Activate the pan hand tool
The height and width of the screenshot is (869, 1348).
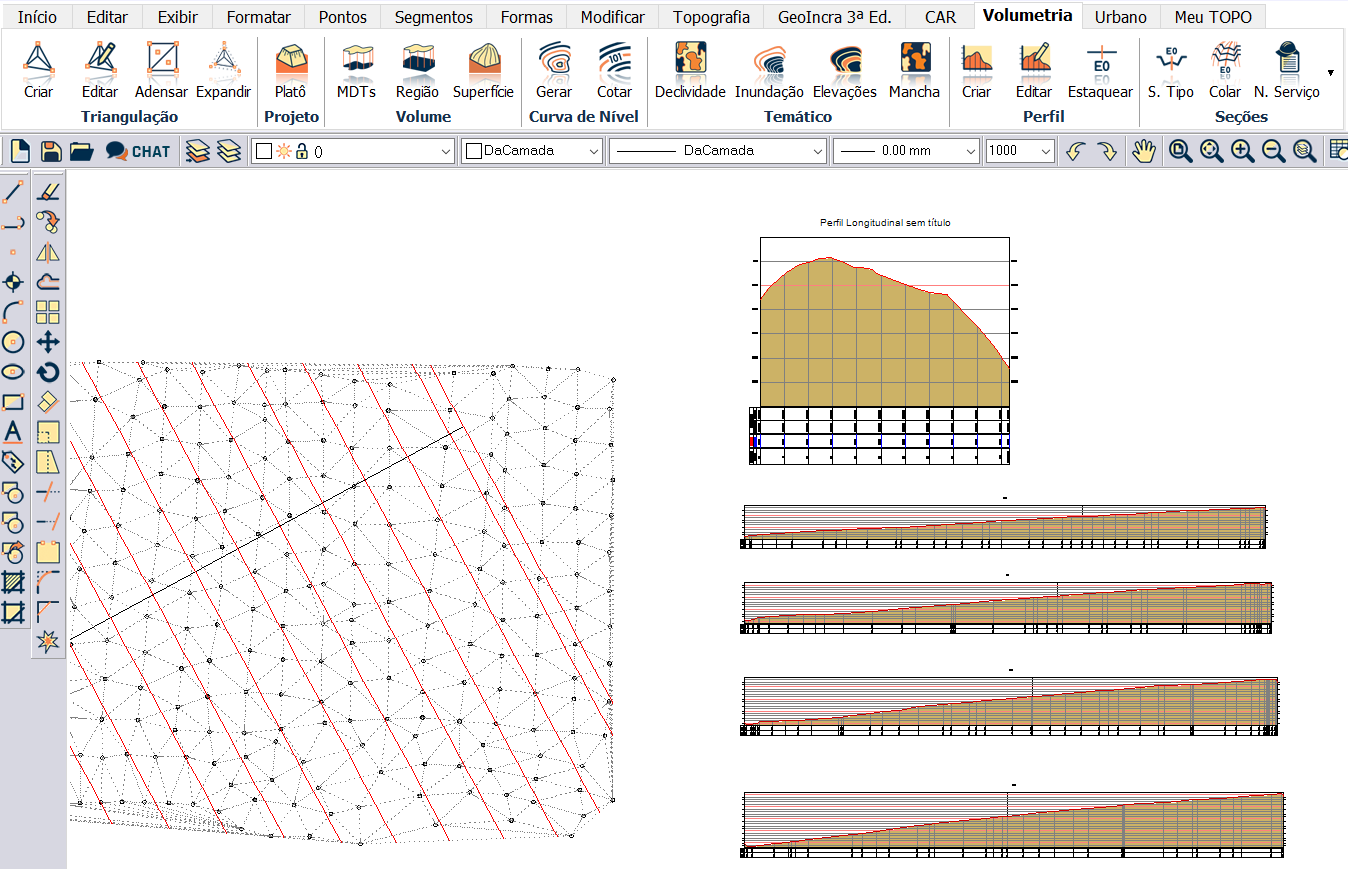coord(1143,151)
